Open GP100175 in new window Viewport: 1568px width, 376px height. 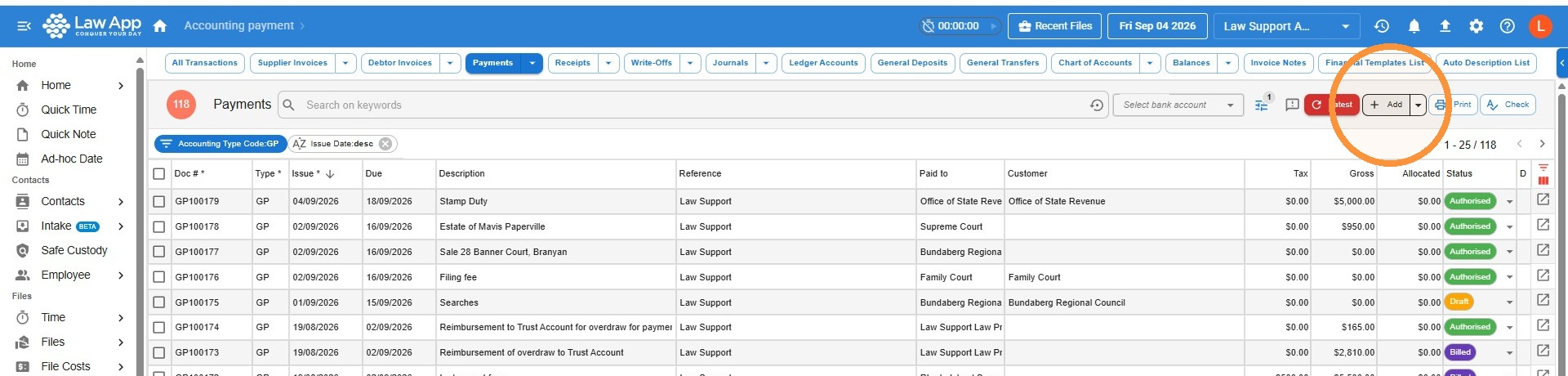[1543, 300]
